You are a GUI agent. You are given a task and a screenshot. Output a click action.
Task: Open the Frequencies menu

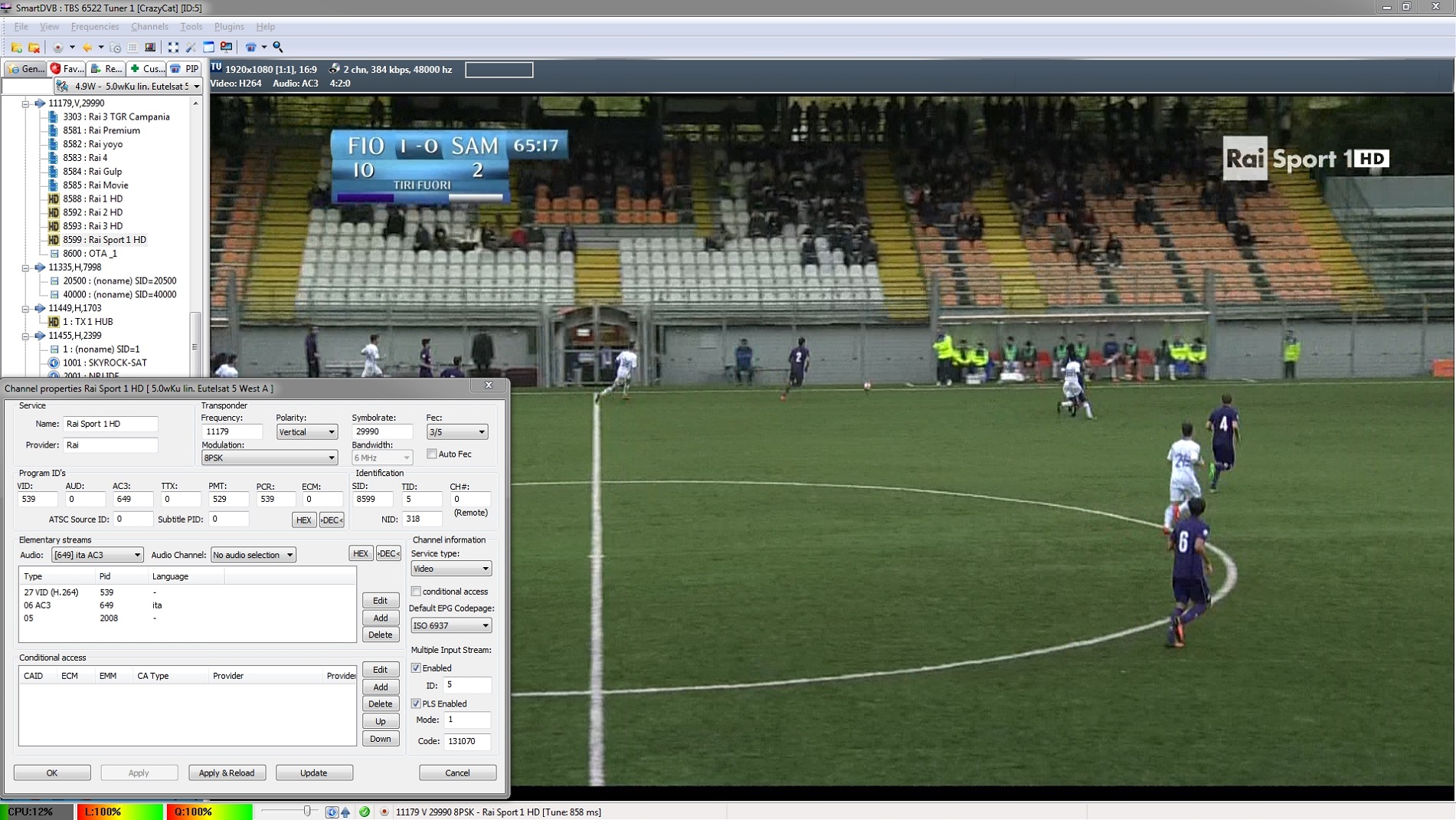click(x=94, y=27)
